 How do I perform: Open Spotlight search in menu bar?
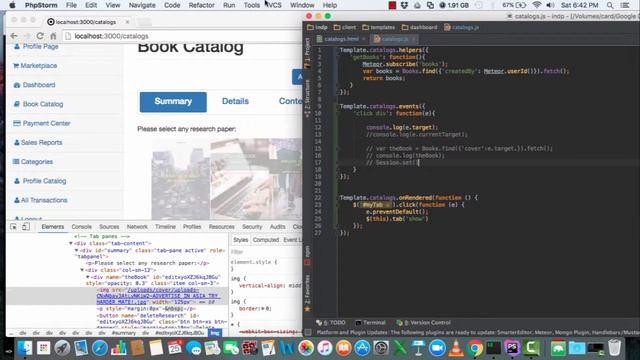coord(610,5)
